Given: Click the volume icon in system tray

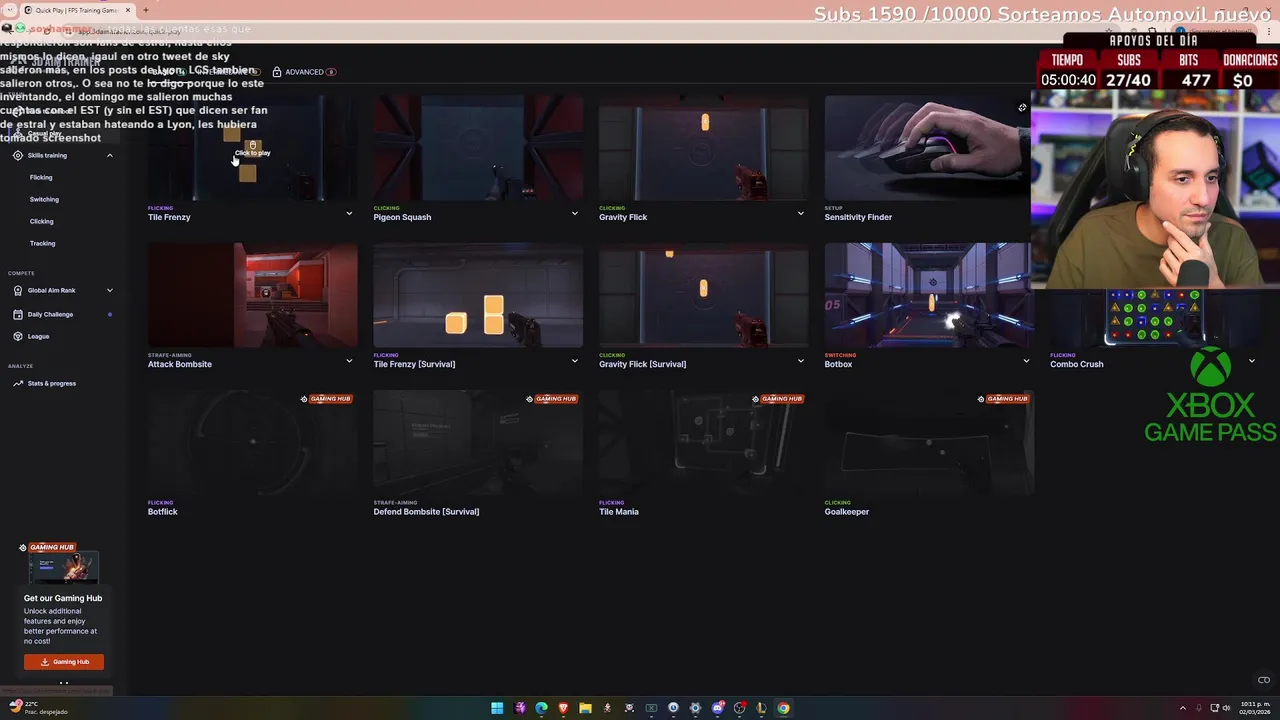Looking at the screenshot, I should coord(1226,708).
